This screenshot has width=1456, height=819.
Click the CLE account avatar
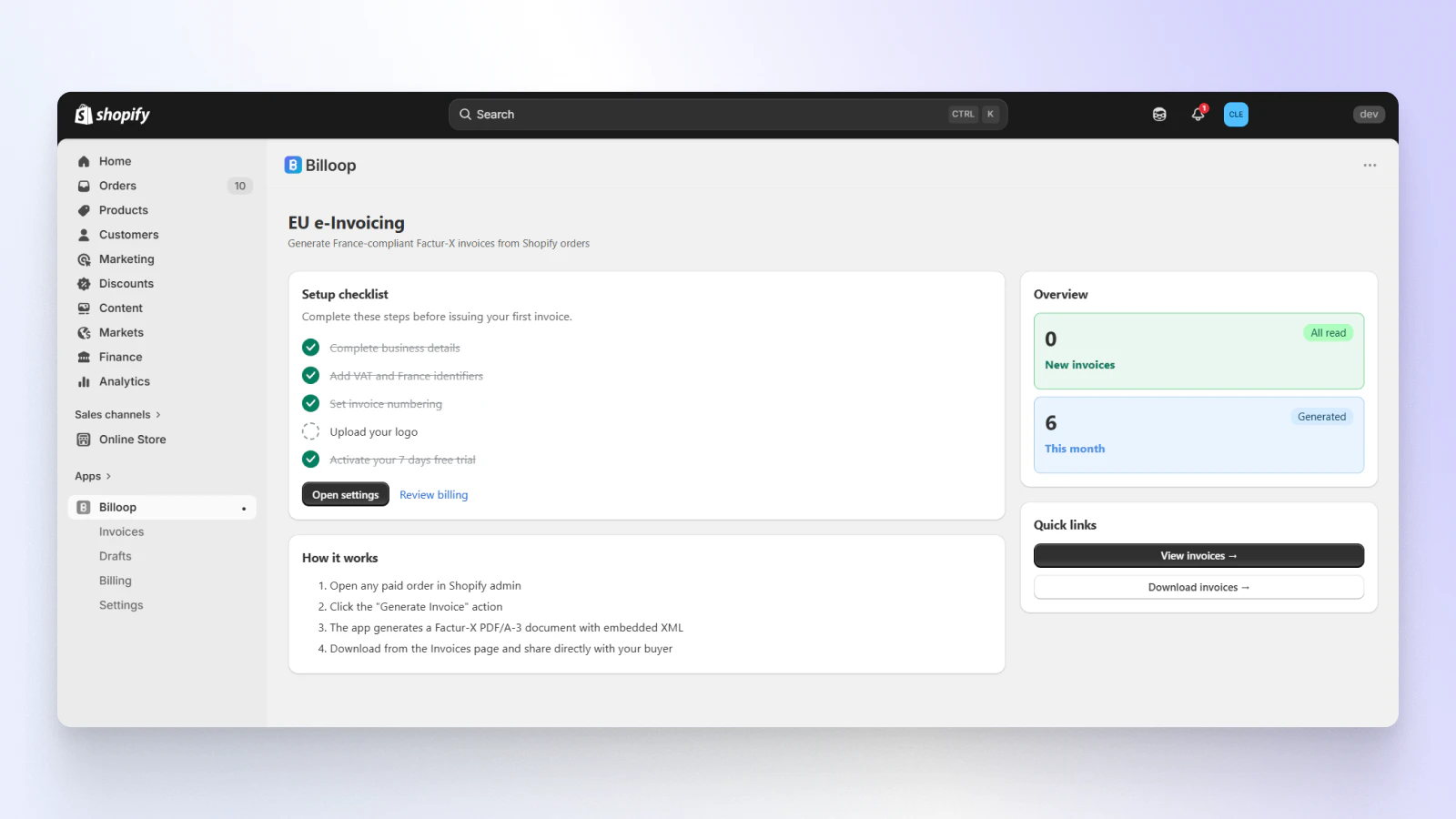tap(1236, 115)
